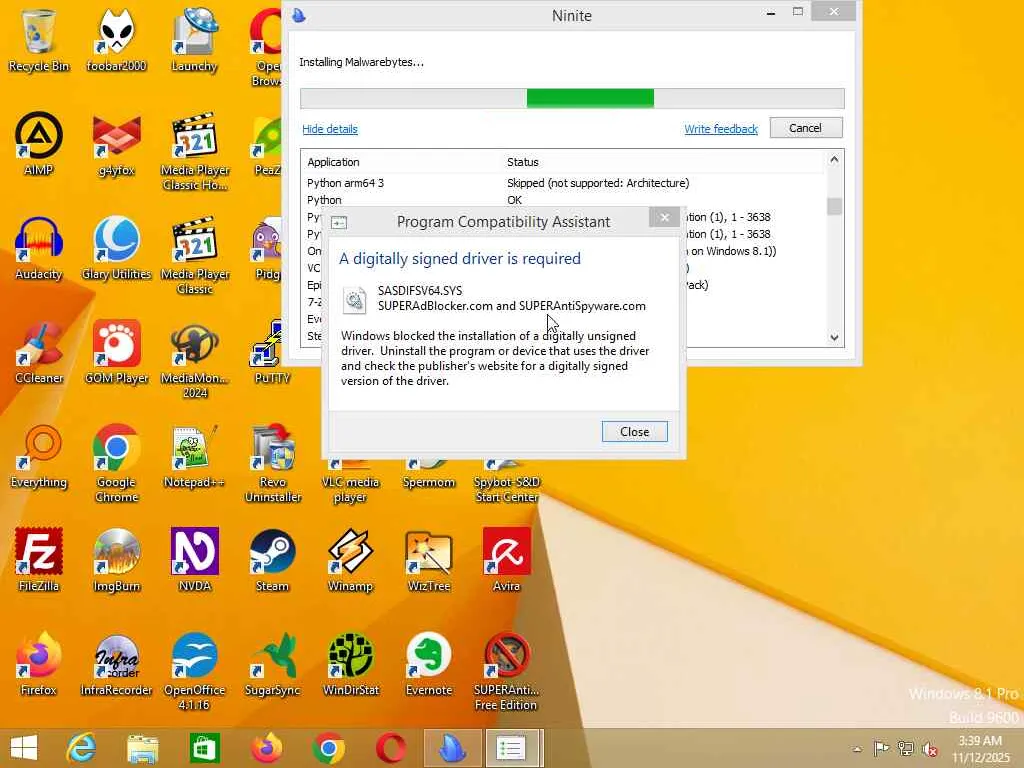Select the Steam desktop icon
Screen dimensions: 1024x768
coord(272,559)
